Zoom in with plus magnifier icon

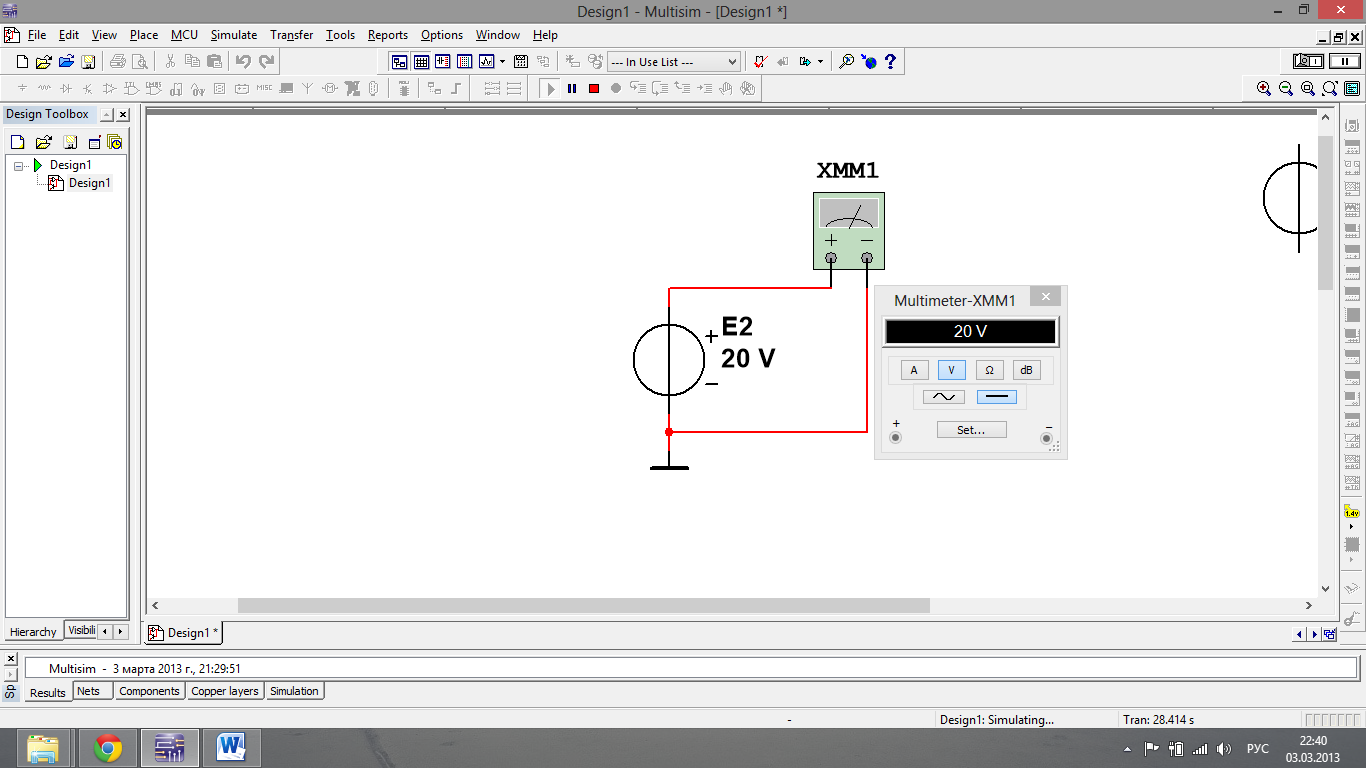click(1264, 88)
